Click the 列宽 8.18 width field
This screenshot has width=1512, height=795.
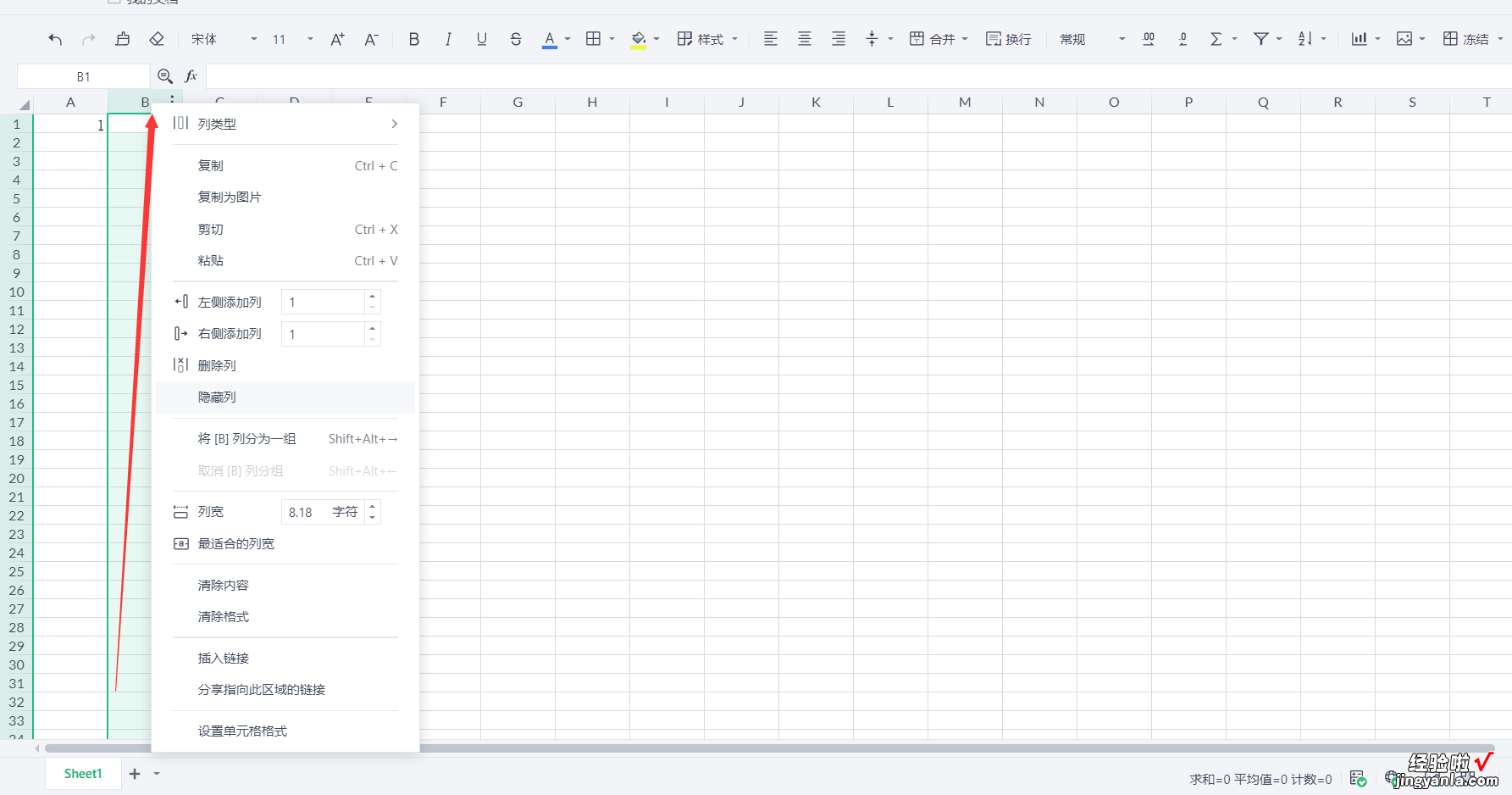[x=323, y=512]
